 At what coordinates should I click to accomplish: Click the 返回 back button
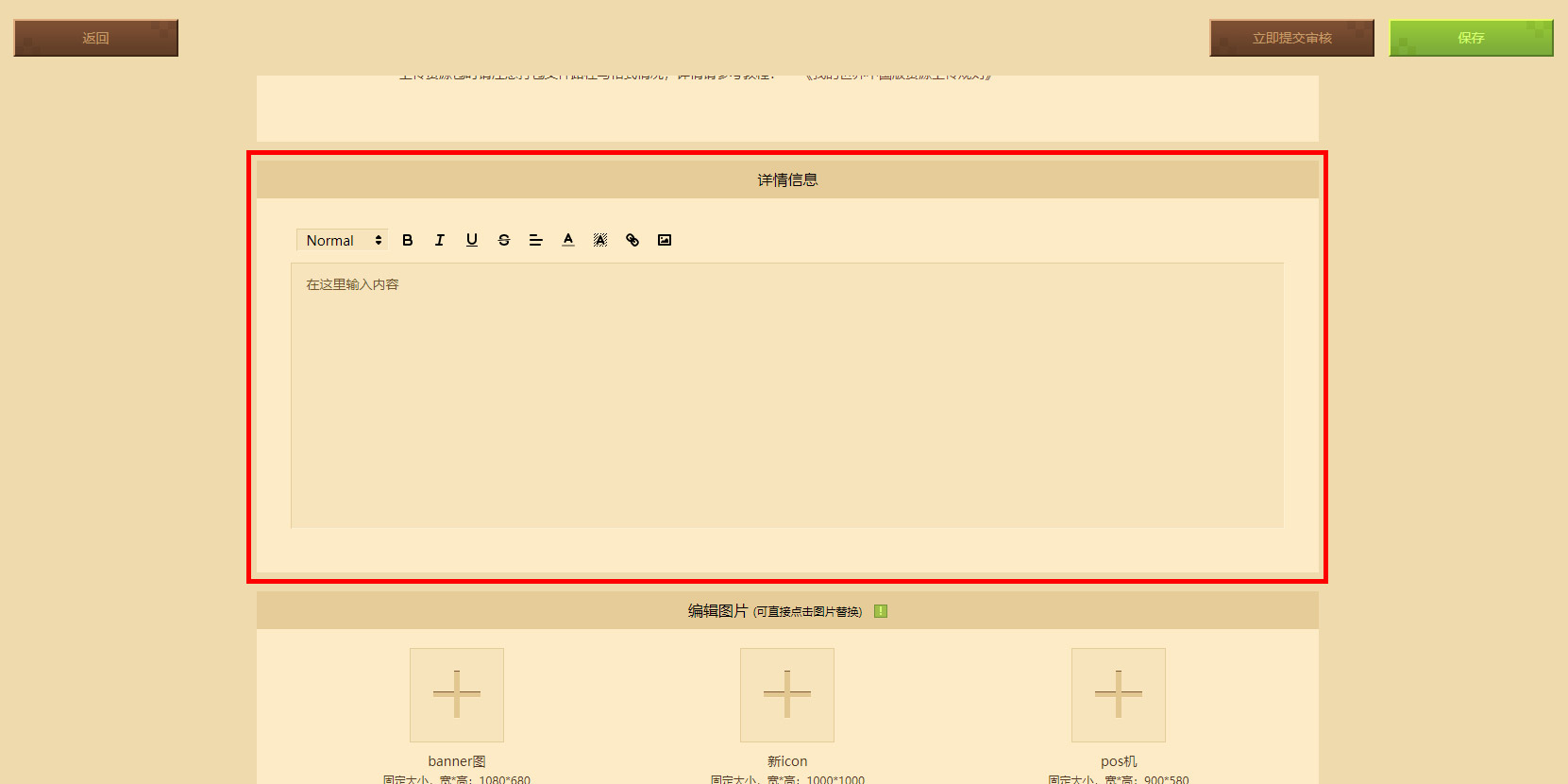pyautogui.click(x=95, y=38)
